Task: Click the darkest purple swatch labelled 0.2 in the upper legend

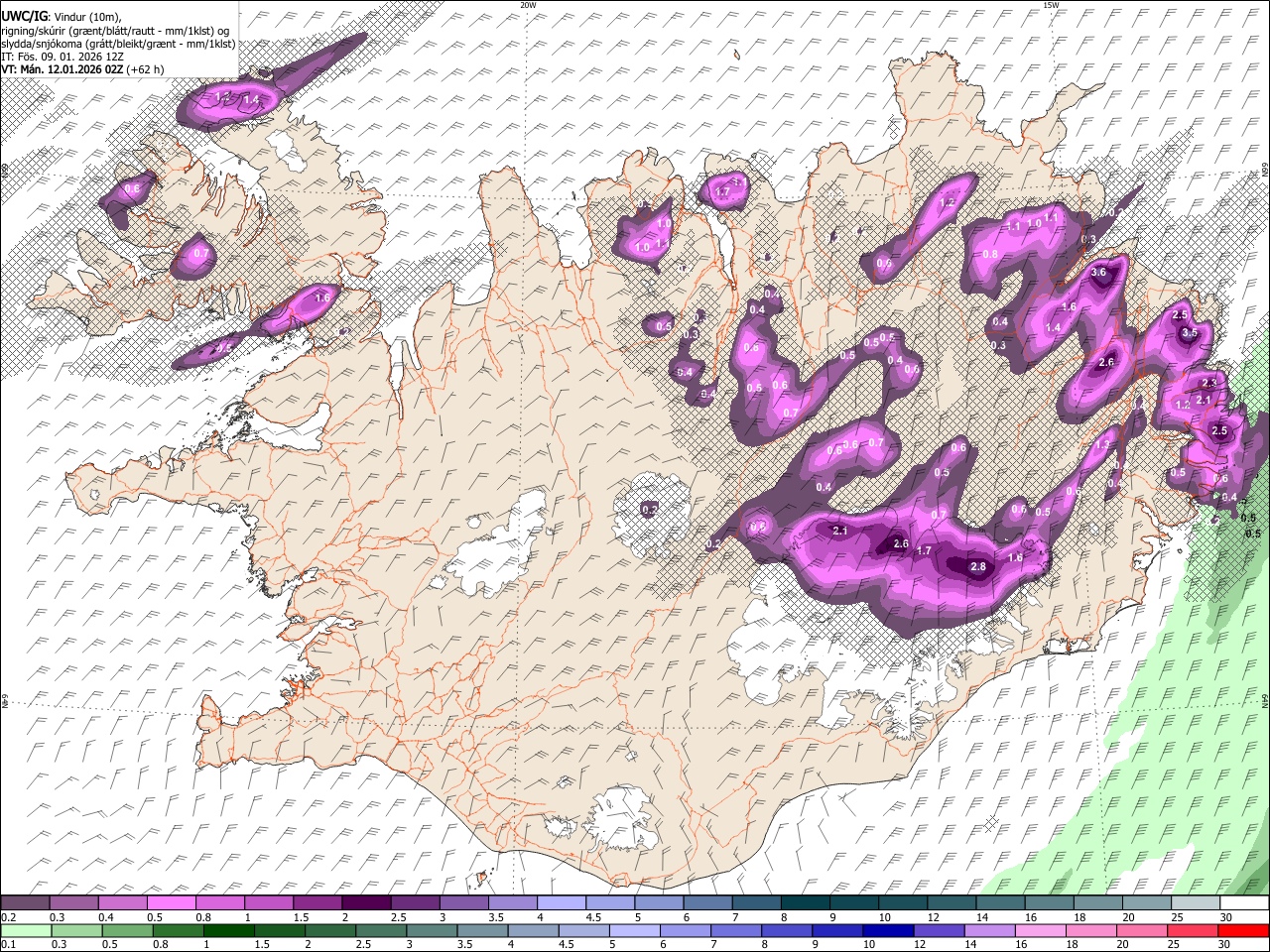Action: [25, 903]
